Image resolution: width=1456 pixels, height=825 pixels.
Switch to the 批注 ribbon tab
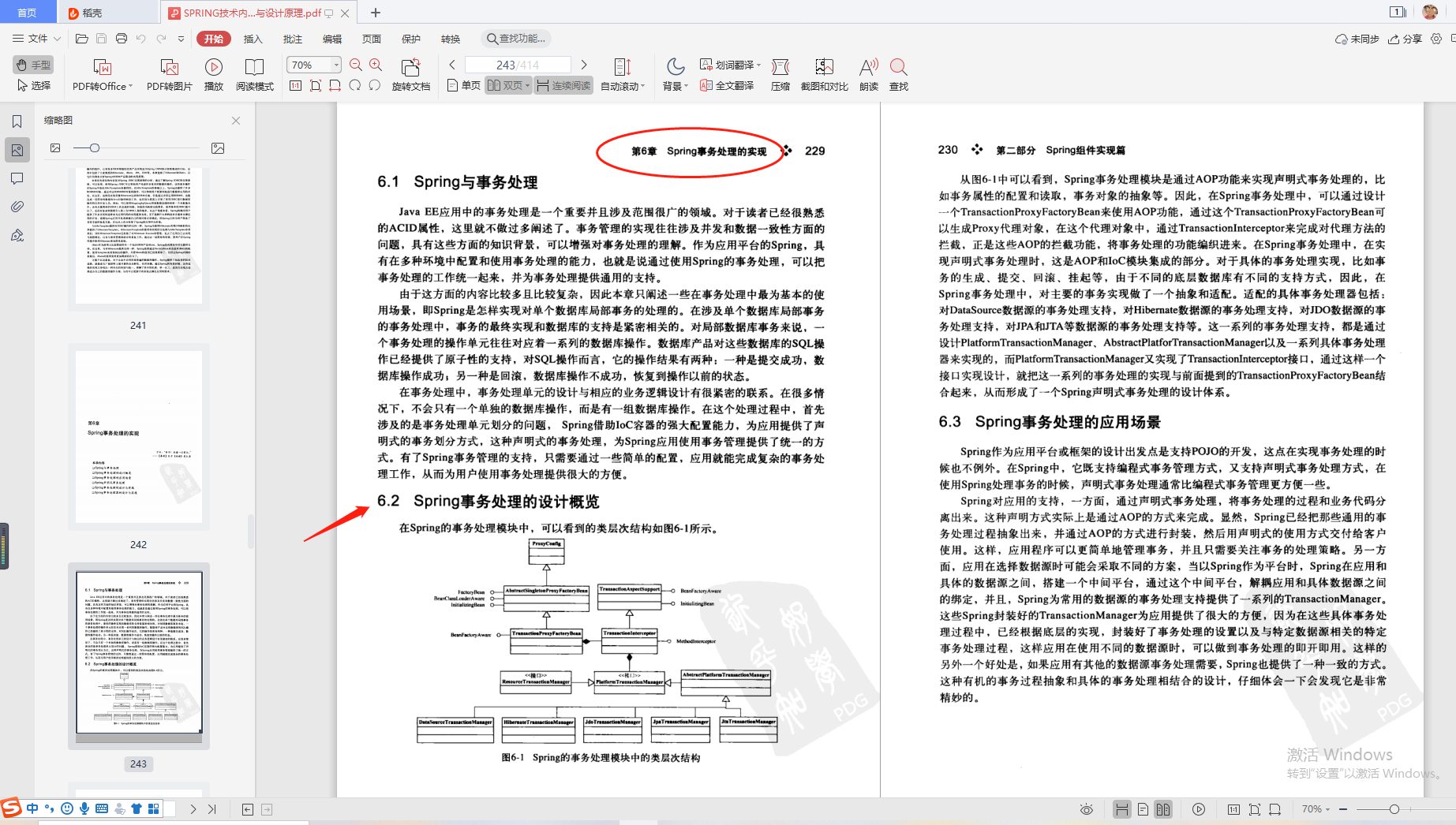coord(292,39)
